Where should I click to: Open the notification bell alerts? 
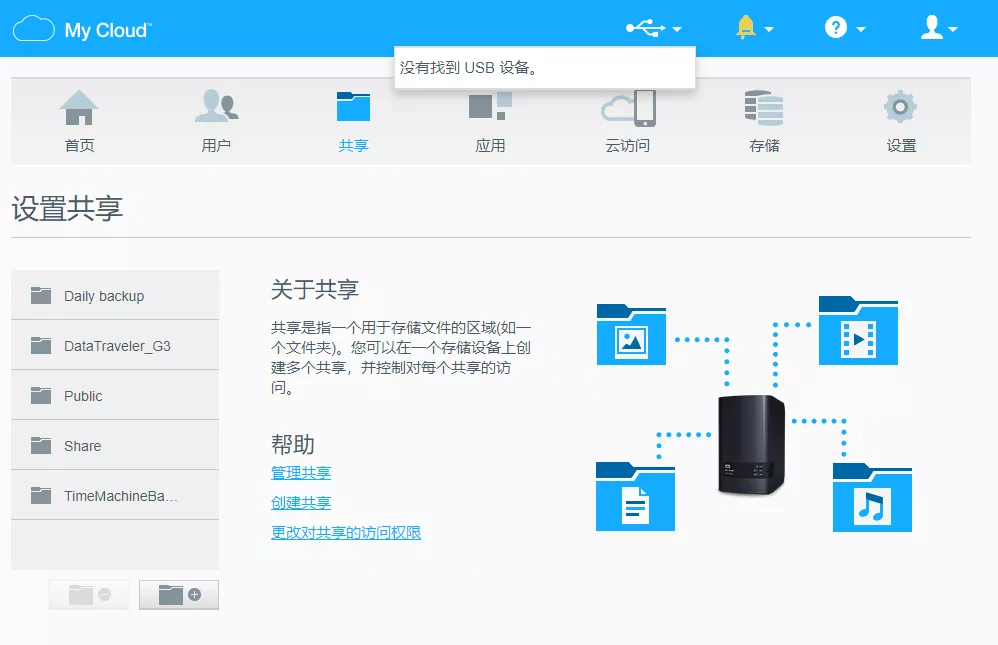745,27
